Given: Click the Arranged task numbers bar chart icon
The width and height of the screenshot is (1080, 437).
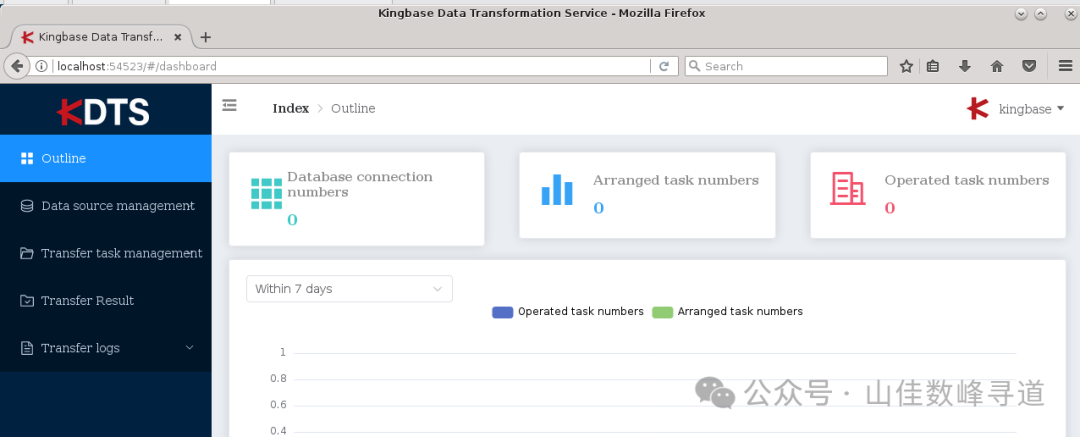Looking at the screenshot, I should (557, 189).
